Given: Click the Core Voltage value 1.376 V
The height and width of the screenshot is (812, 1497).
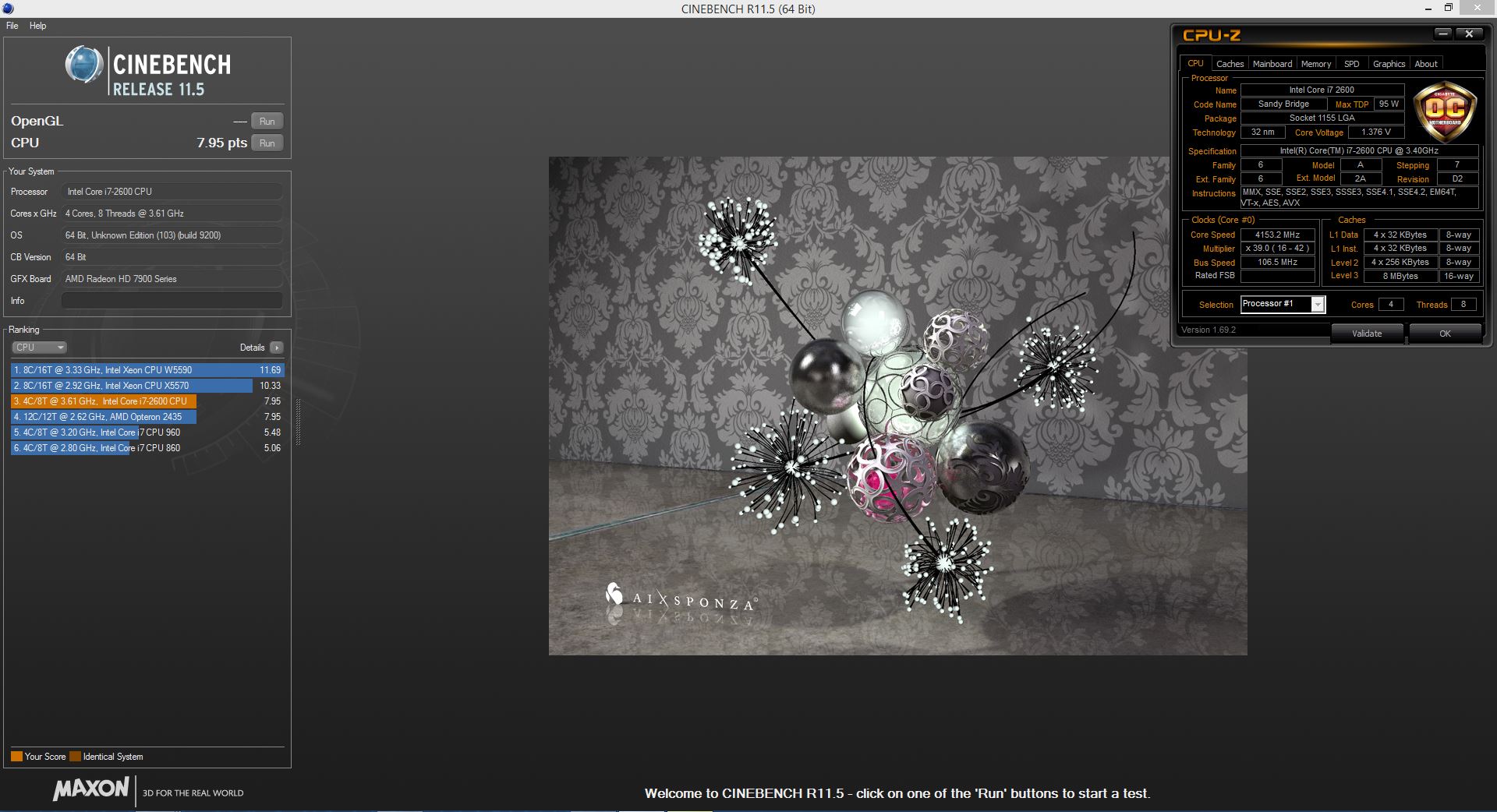Looking at the screenshot, I should coord(1376,132).
